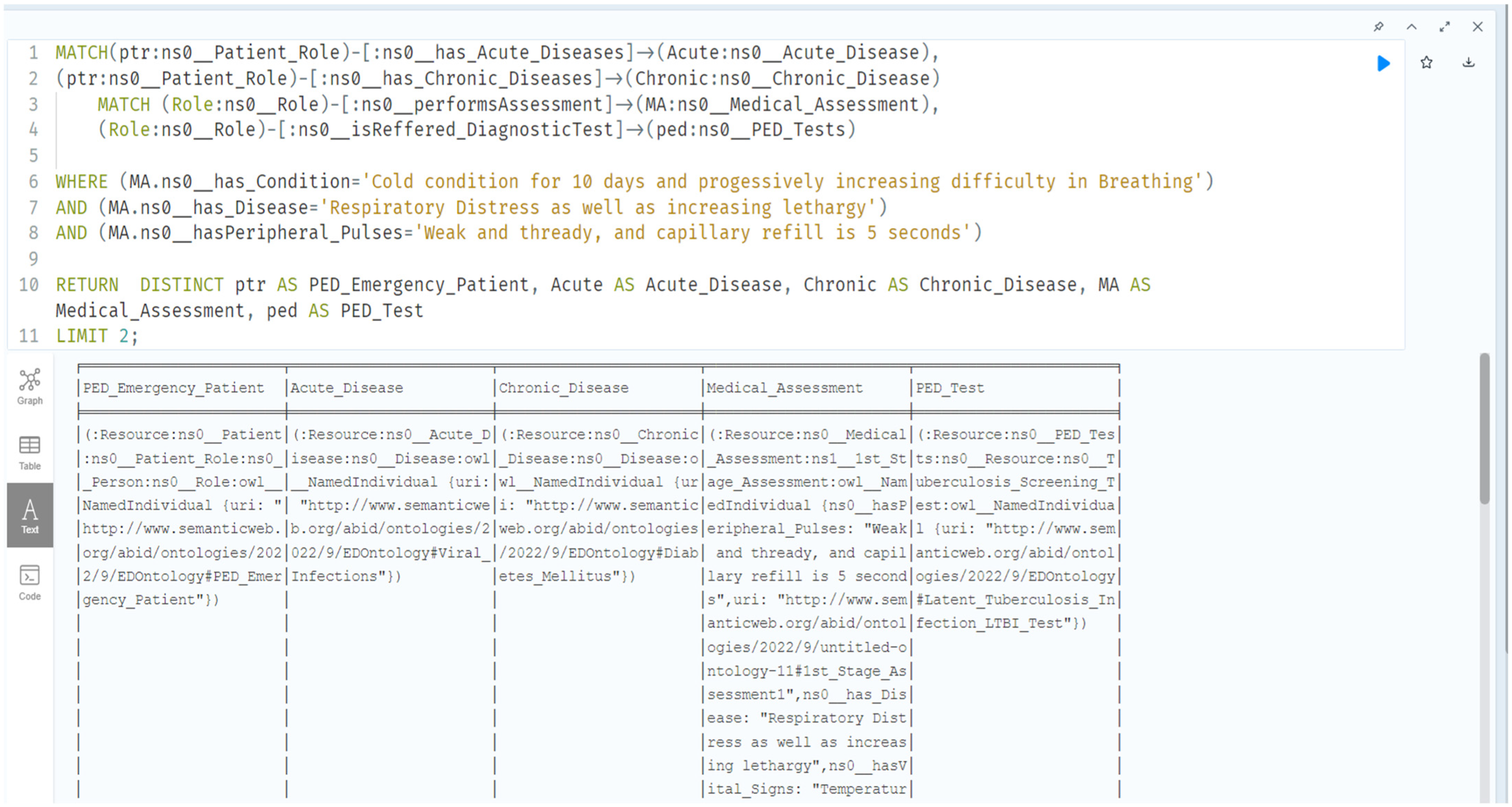This screenshot has height=807, width=1512.
Task: Close the query result frame
Action: [x=1477, y=27]
